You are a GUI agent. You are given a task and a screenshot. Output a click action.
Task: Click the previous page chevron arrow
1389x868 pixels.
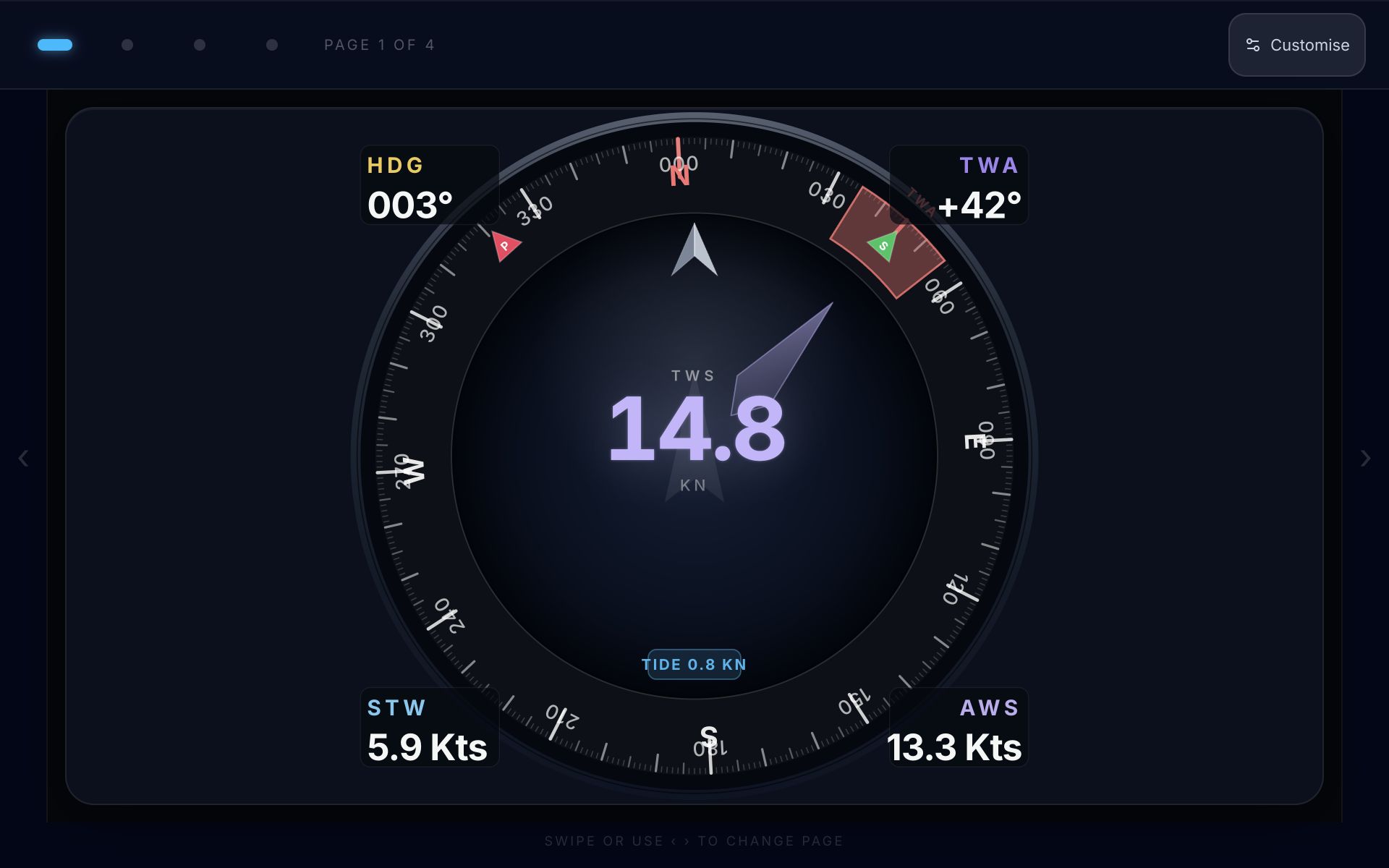pos(23,458)
